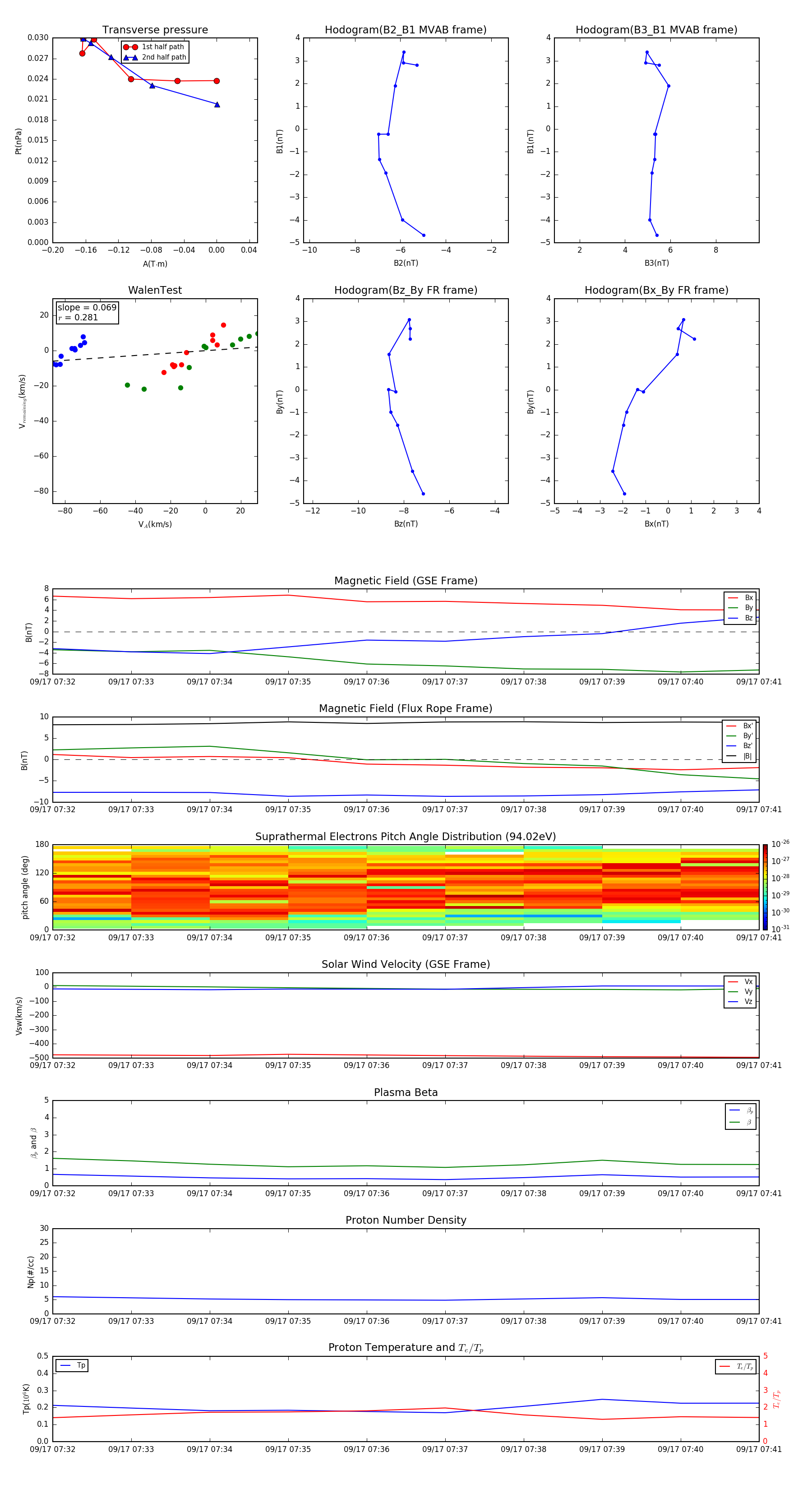Screen dimensions: 812x1489
Task: Click the 'Solar Wind Velocity (GSE Frame)' title
Action: tap(406, 964)
